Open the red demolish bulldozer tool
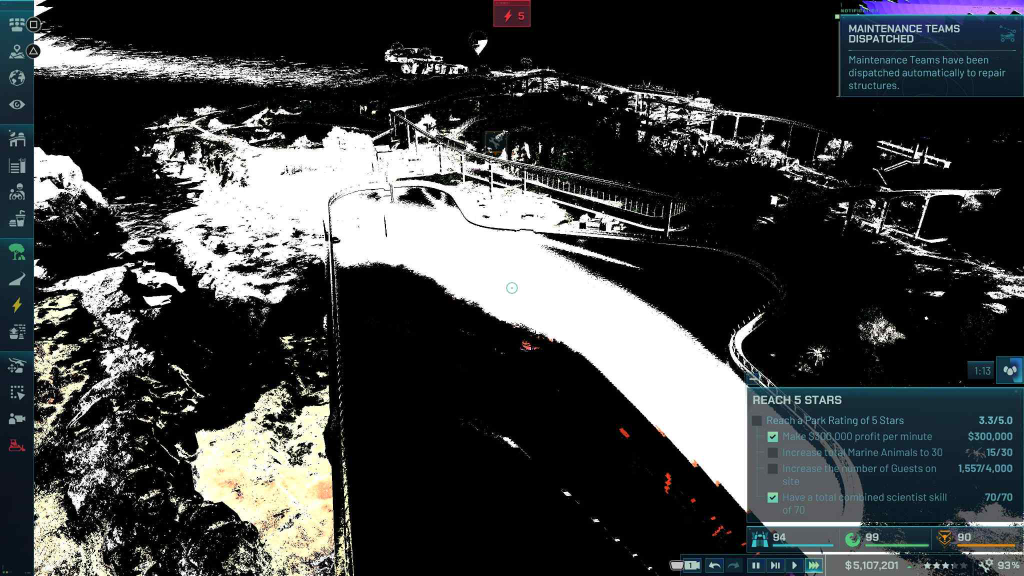 pyautogui.click(x=16, y=445)
